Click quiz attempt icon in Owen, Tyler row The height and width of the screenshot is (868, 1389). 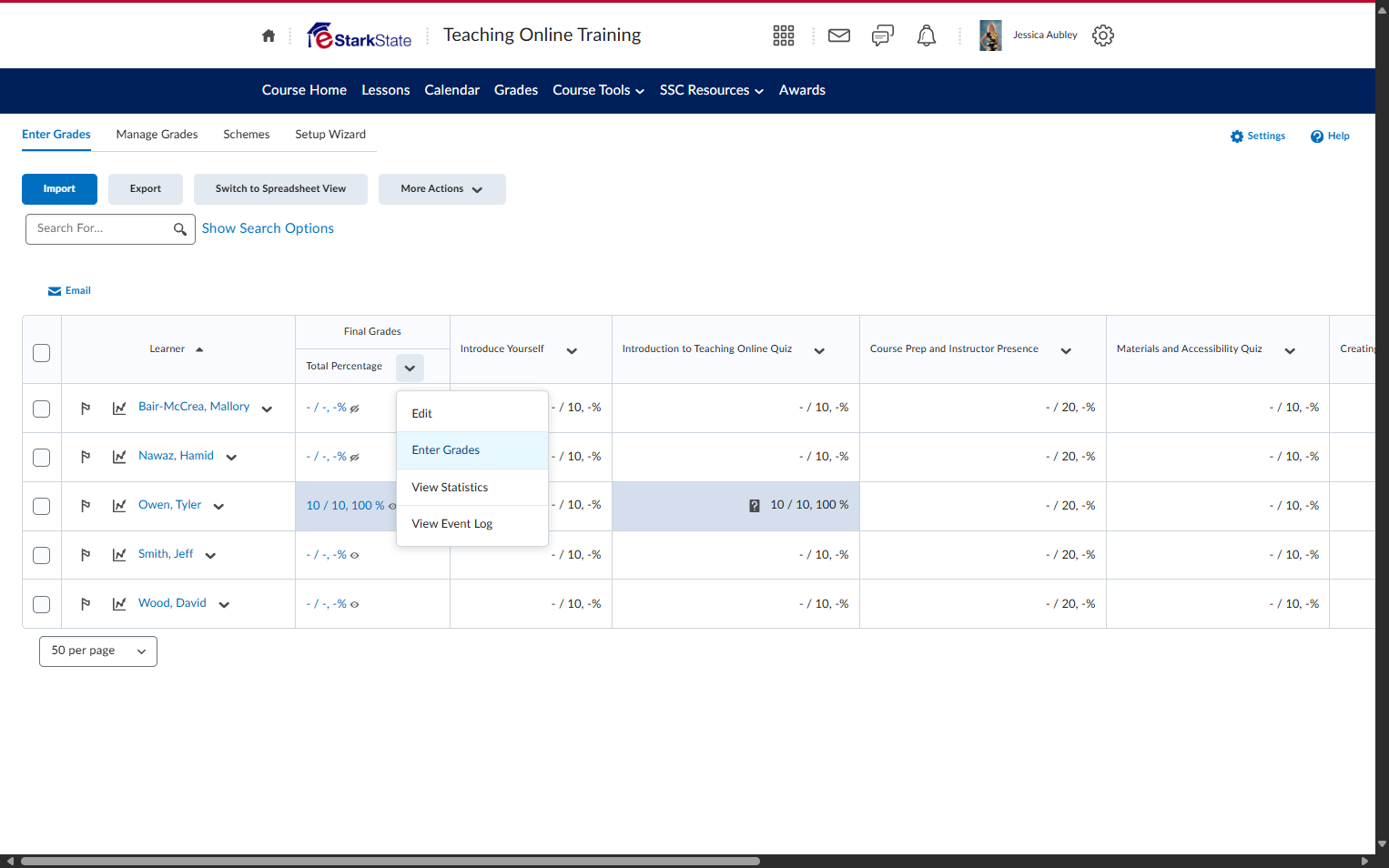(755, 506)
